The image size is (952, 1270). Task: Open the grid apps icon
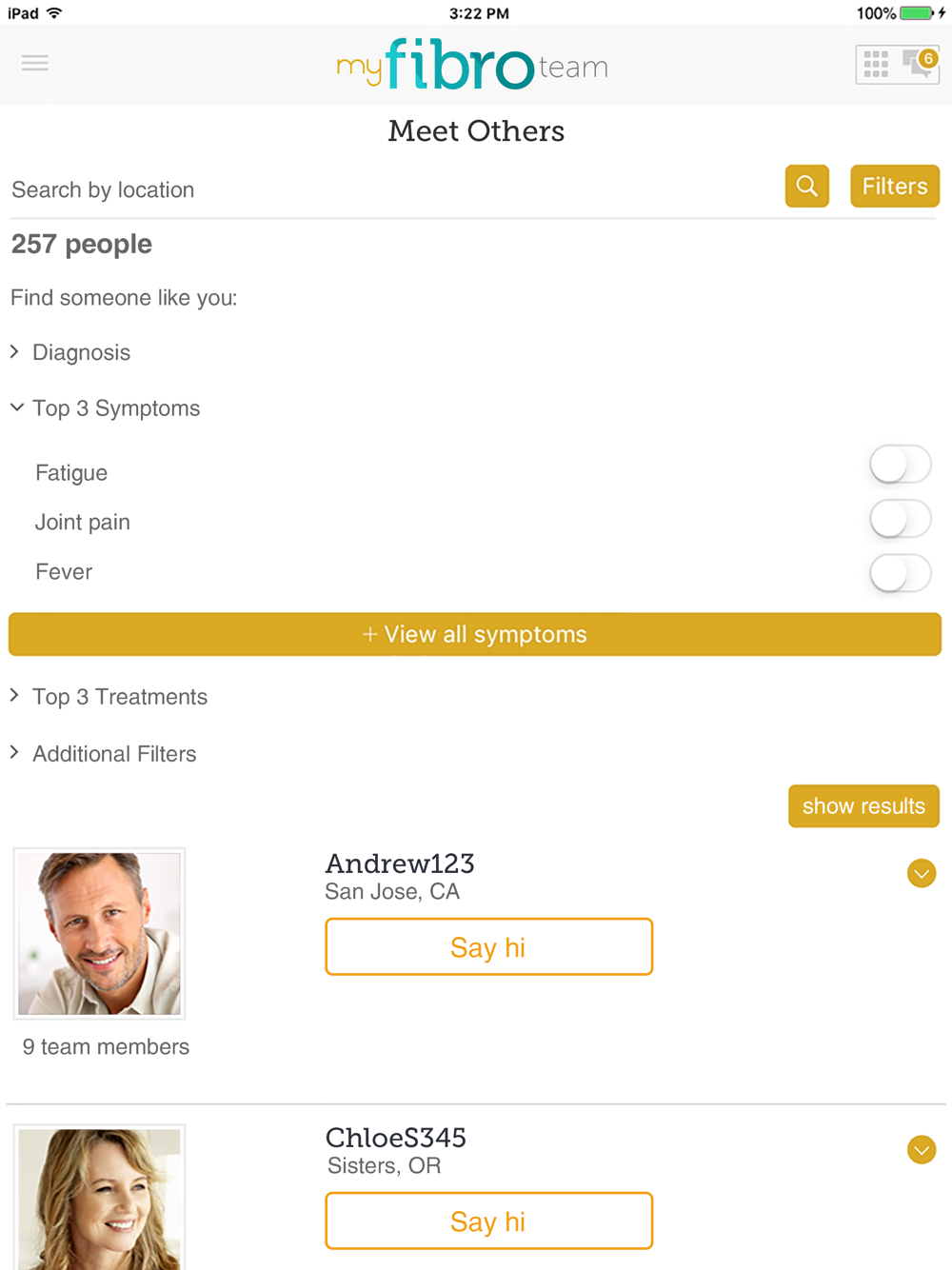click(876, 65)
